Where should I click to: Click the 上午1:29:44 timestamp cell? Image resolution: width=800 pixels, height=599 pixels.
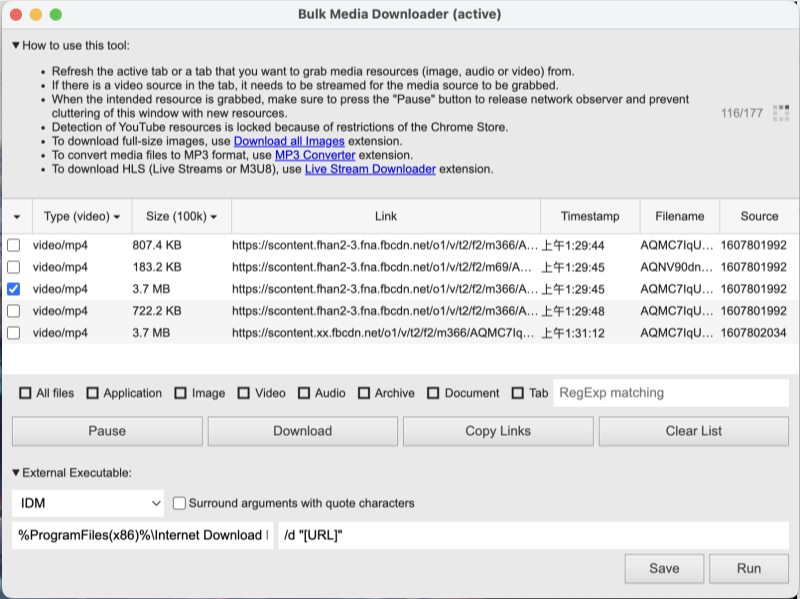point(573,245)
